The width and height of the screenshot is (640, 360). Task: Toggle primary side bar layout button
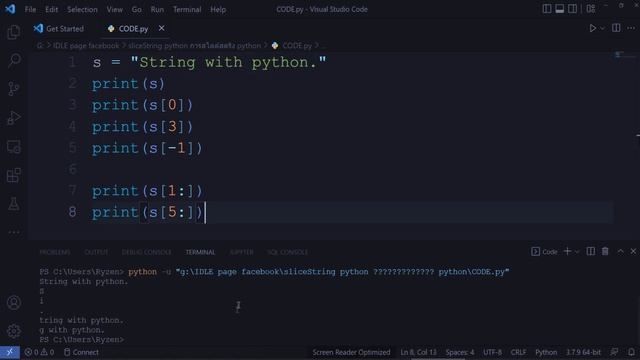(547, 9)
